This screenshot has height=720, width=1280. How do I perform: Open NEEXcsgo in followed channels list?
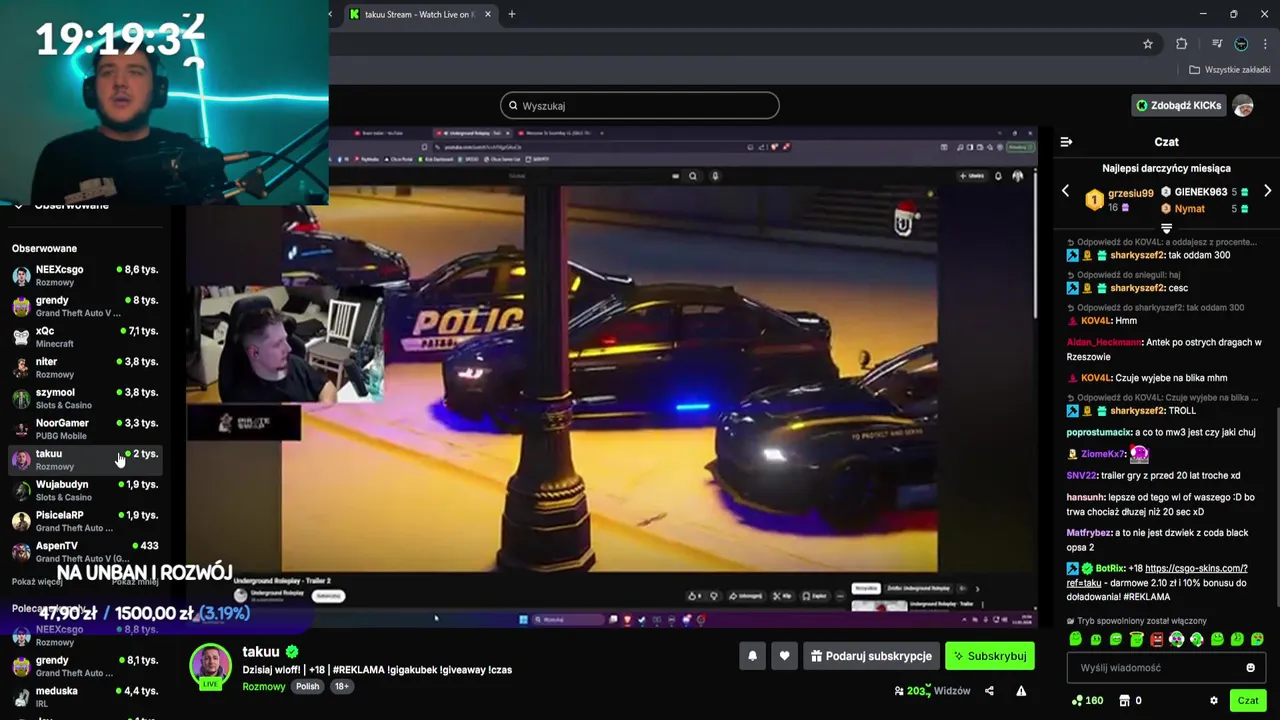tap(84, 276)
